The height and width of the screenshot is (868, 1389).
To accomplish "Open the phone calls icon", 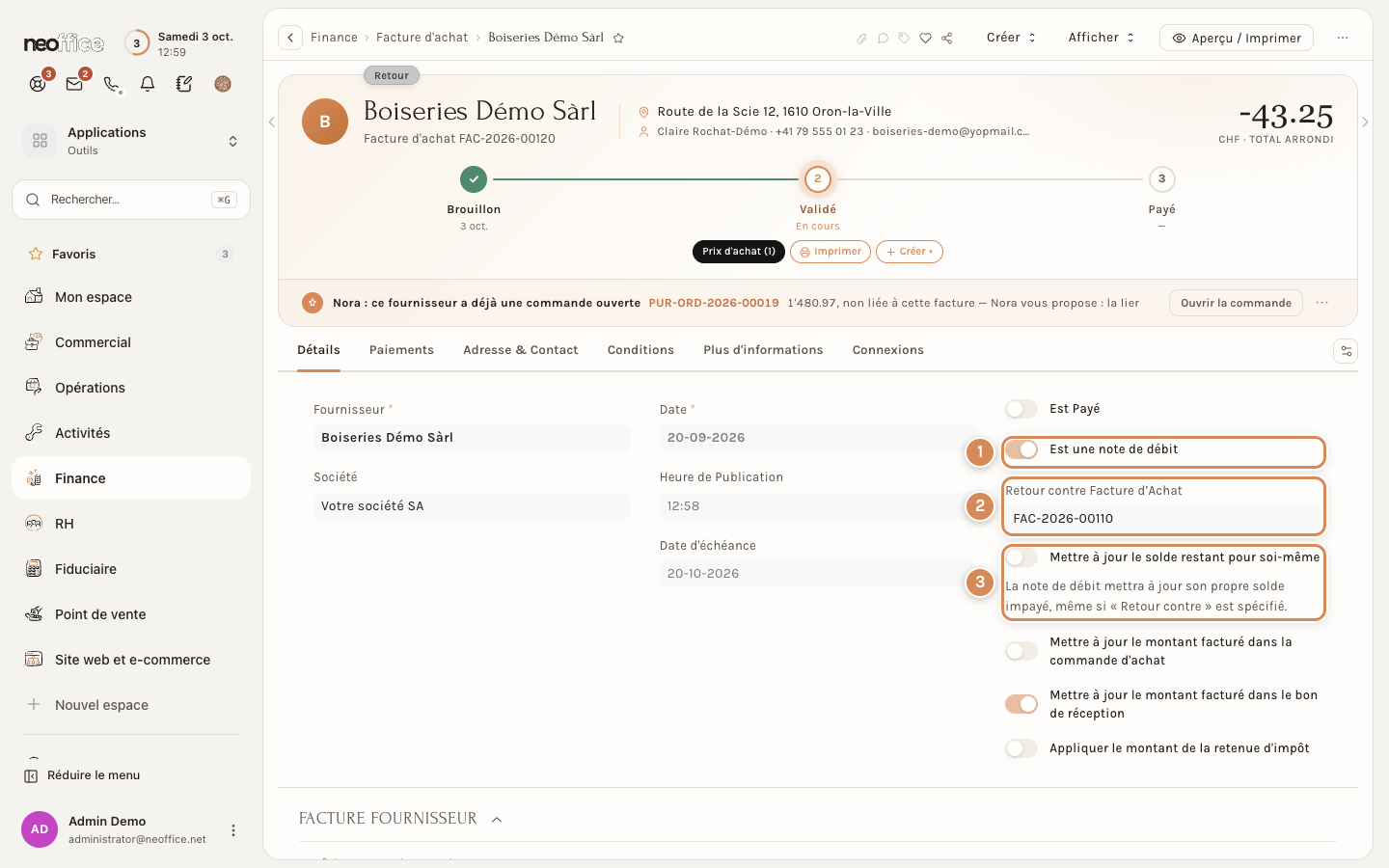I will (x=112, y=84).
